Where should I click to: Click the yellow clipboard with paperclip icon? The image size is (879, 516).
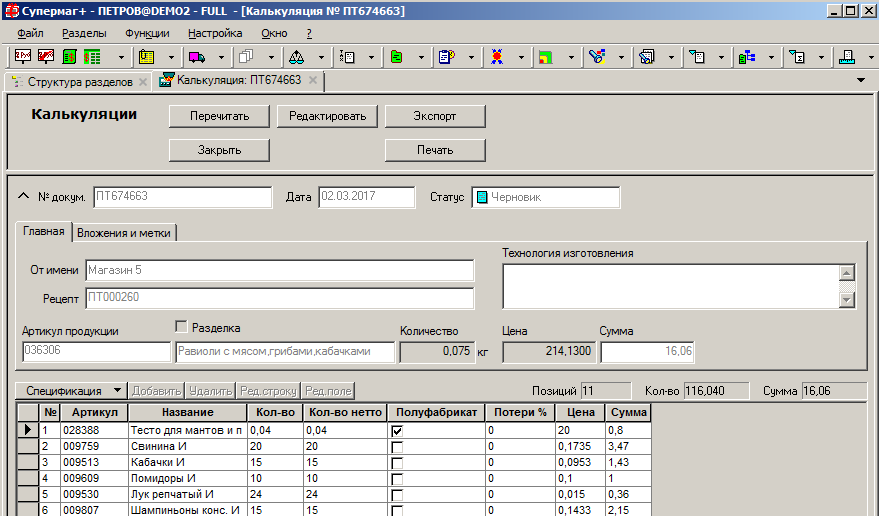point(146,57)
